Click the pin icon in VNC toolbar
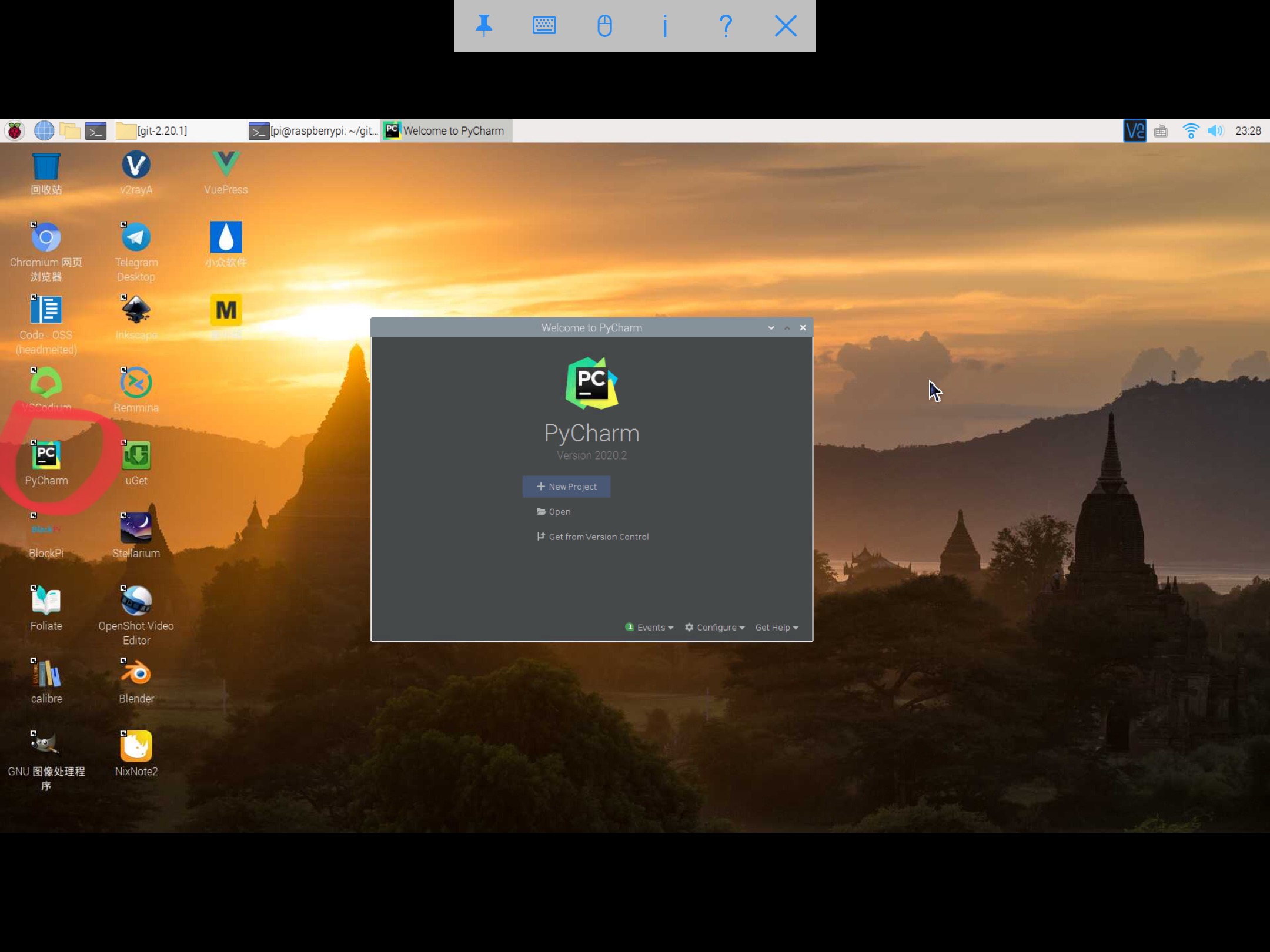The width and height of the screenshot is (1270, 952). 484,26
